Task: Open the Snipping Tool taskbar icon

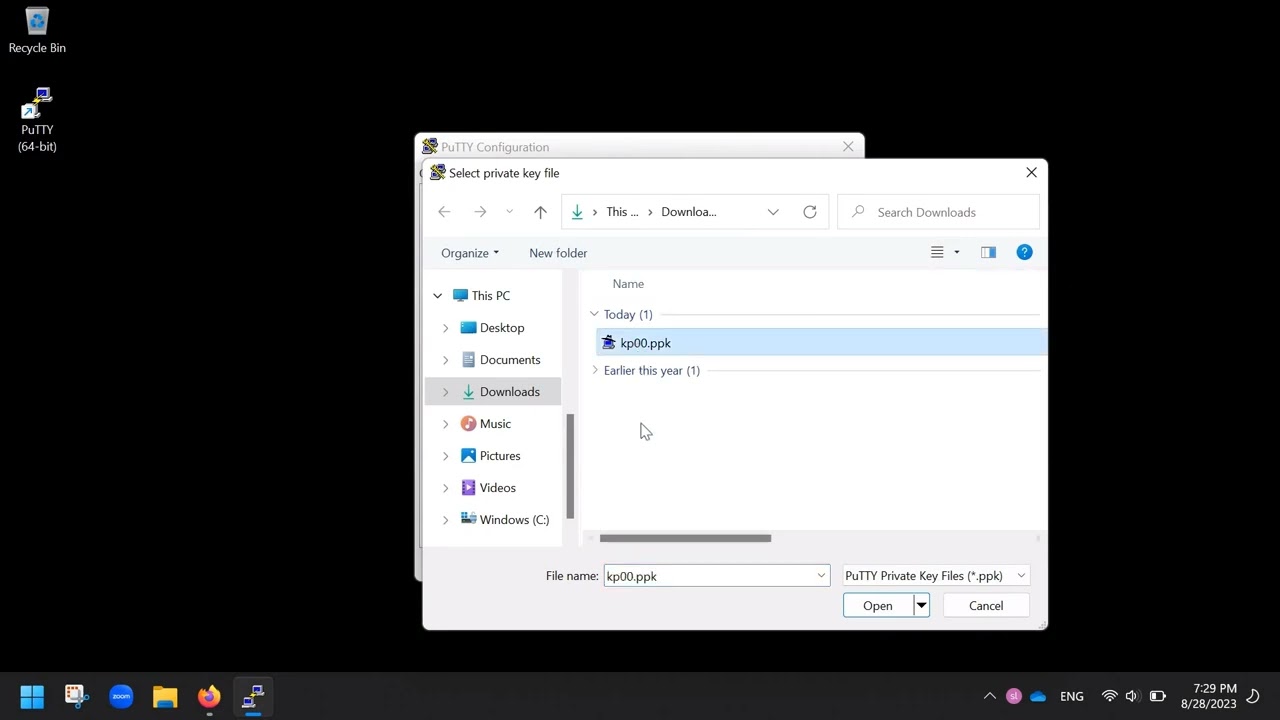Action: [77, 696]
